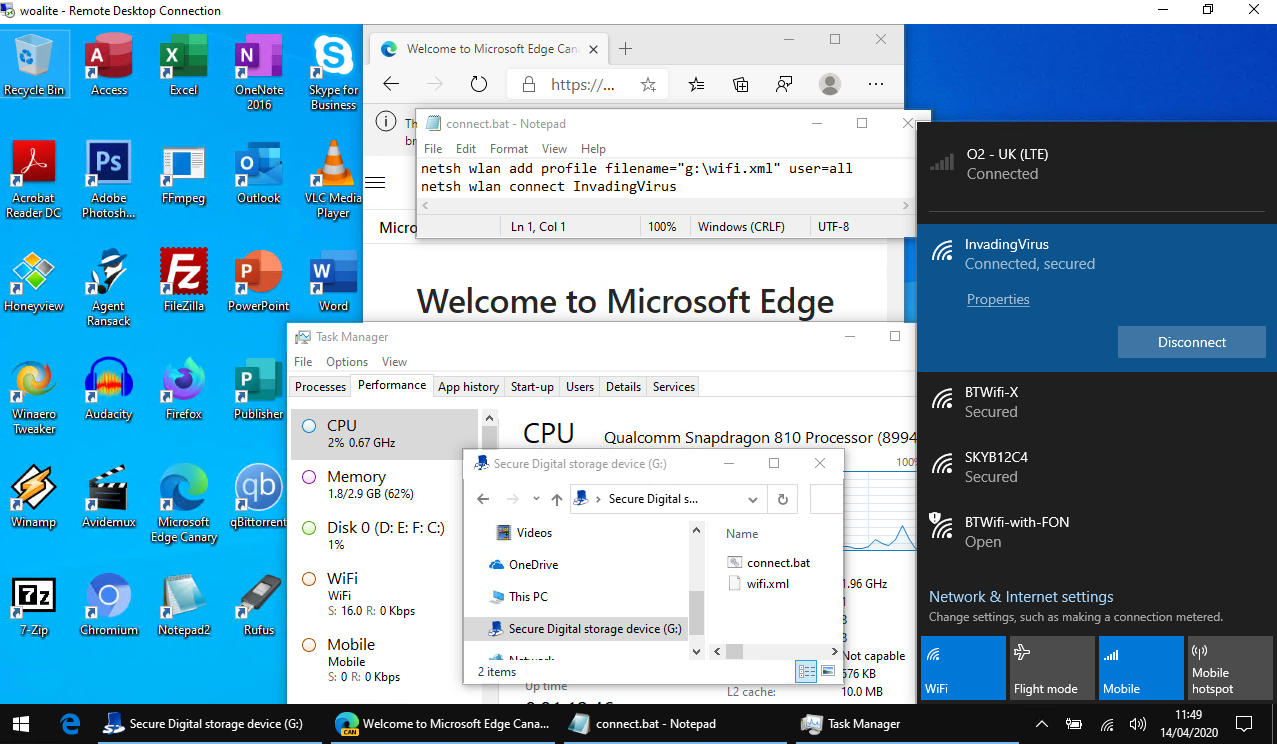The width and height of the screenshot is (1277, 744).
Task: Toggle the Mobile hotspot tile
Action: point(1230,668)
